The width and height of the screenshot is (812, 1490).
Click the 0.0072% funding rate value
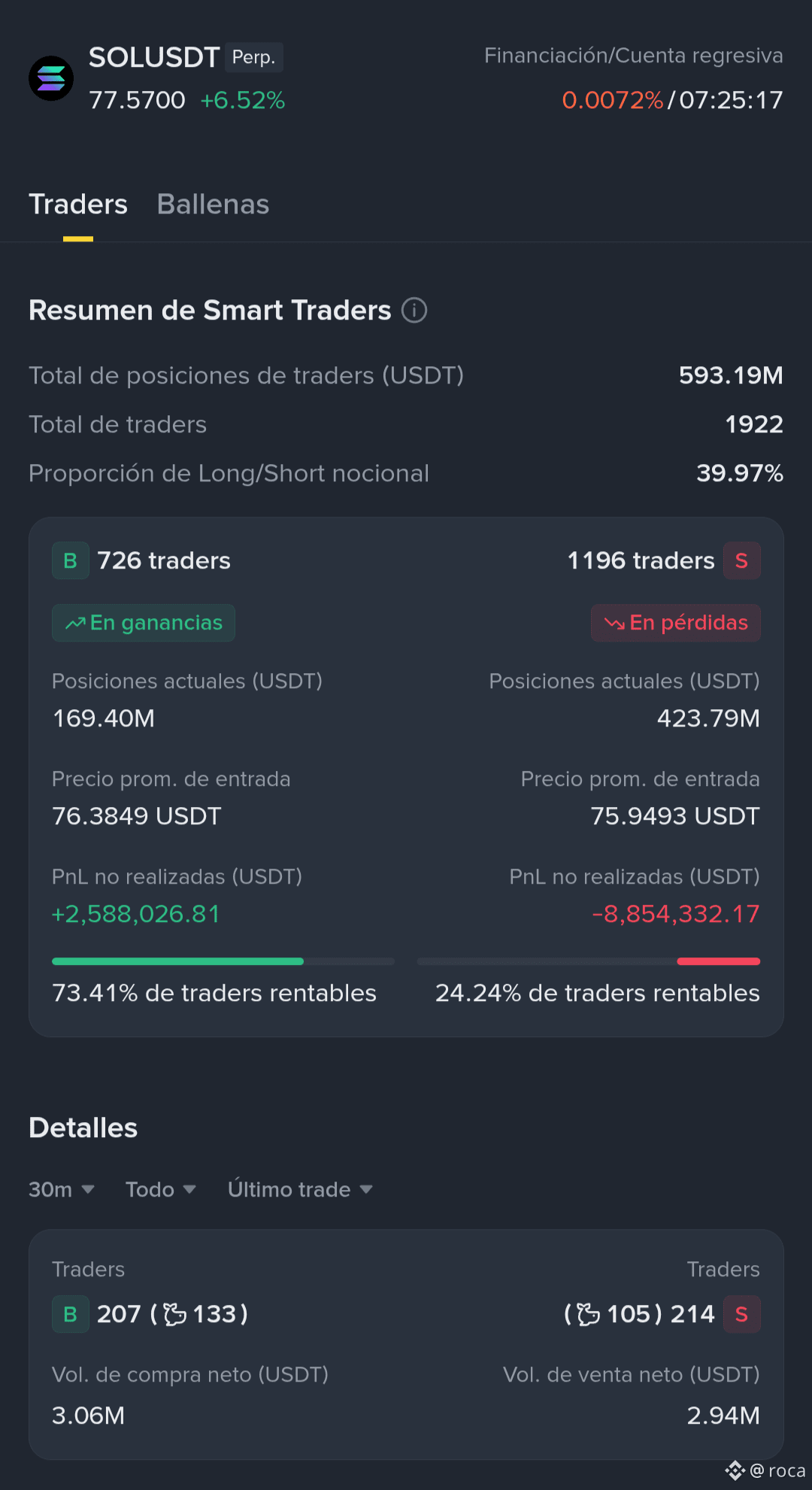613,101
